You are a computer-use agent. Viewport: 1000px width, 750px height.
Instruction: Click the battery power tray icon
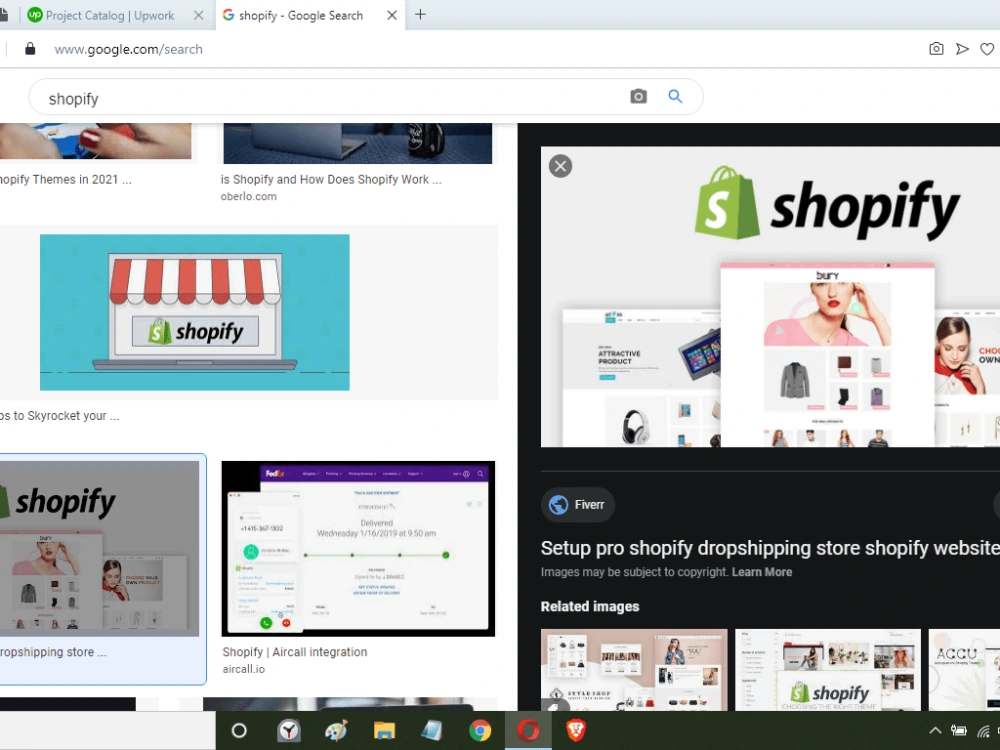pos(959,731)
